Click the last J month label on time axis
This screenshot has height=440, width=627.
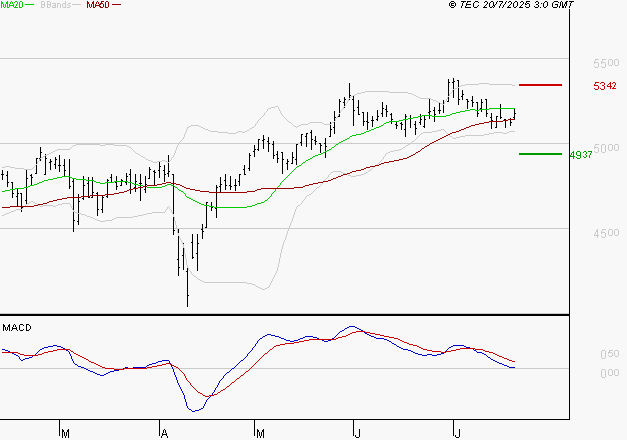click(457, 434)
